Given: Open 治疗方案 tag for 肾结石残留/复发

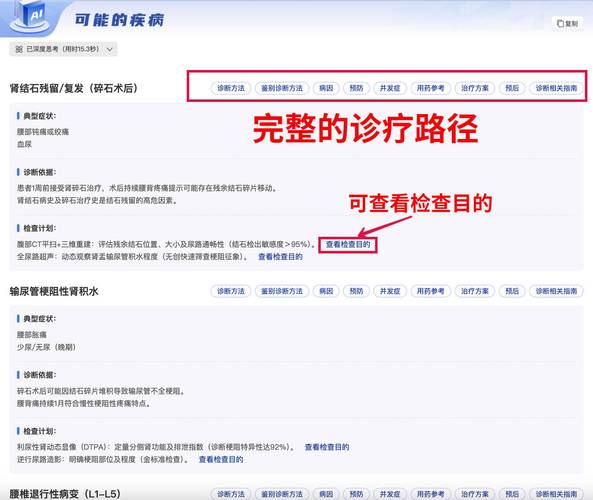Looking at the screenshot, I should tap(475, 88).
